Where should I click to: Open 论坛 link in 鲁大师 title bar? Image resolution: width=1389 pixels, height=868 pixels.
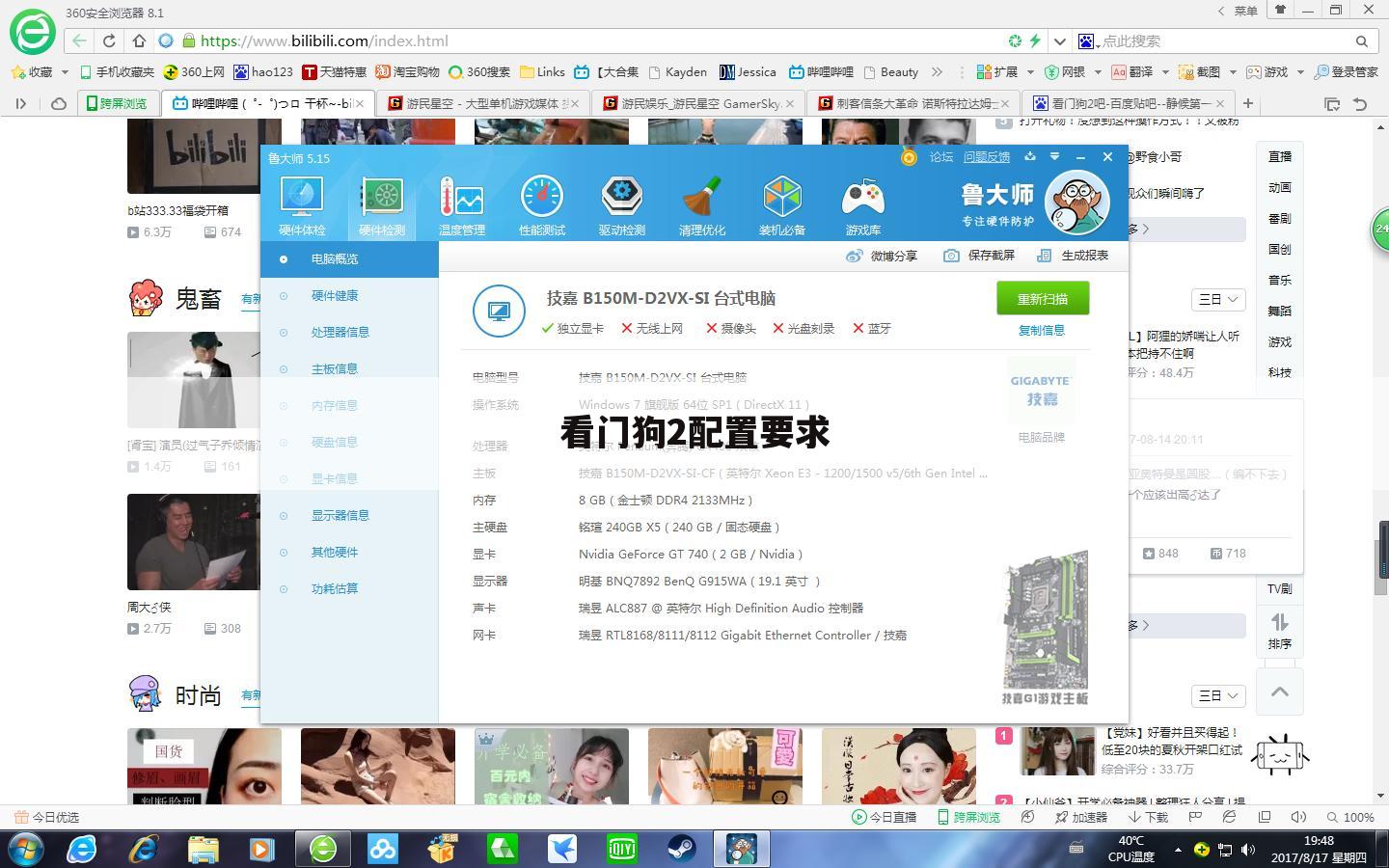pyautogui.click(x=941, y=156)
